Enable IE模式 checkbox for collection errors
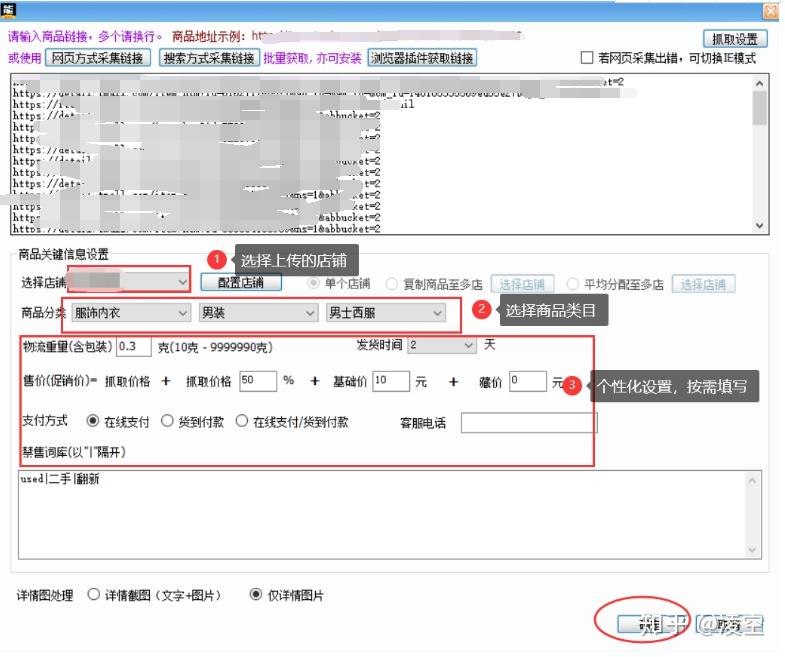 (x=587, y=58)
